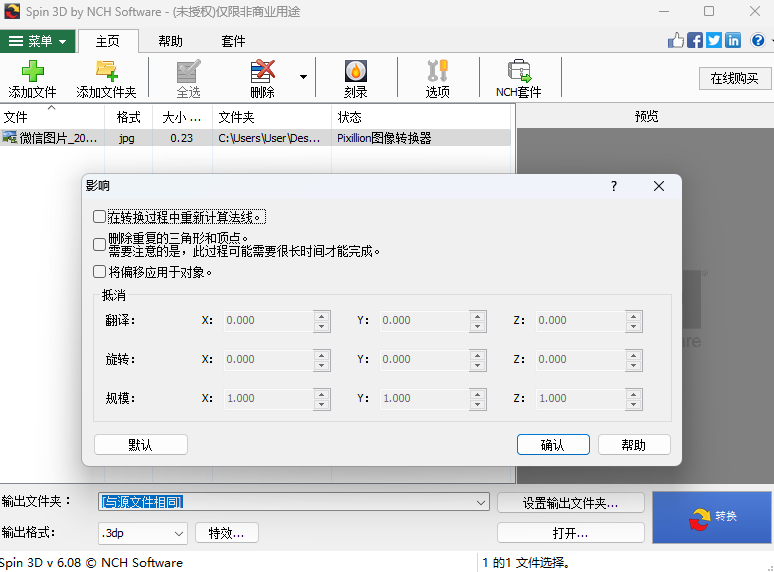
Task: Sort by the 状态 column header
Action: point(421,117)
